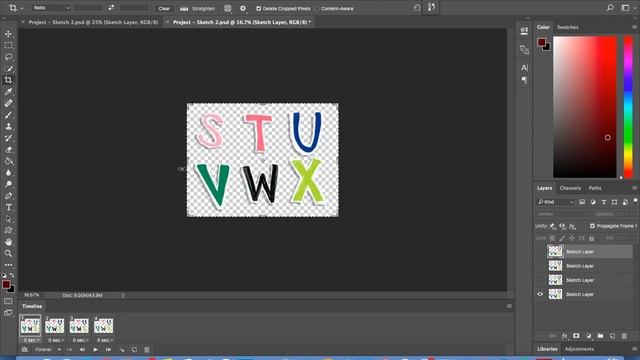
Task: Open the Libraries tab
Action: click(547, 349)
